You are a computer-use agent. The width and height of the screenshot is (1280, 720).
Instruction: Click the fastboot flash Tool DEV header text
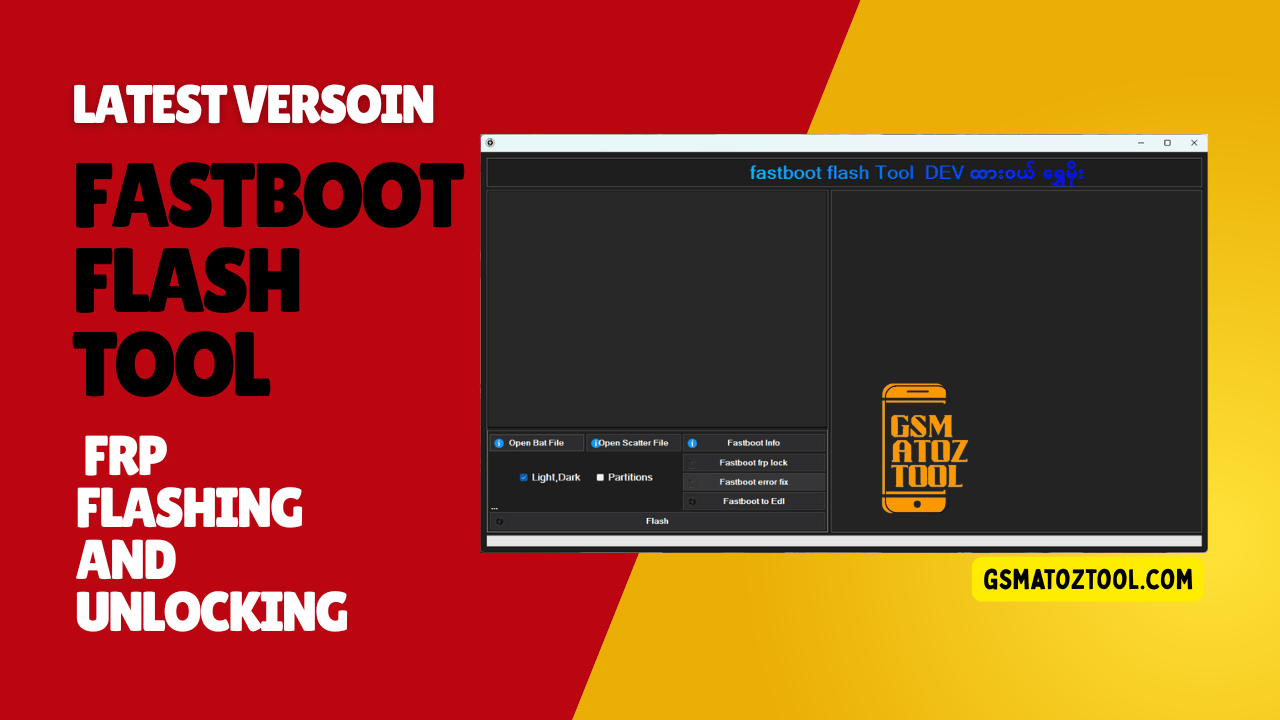click(x=916, y=173)
